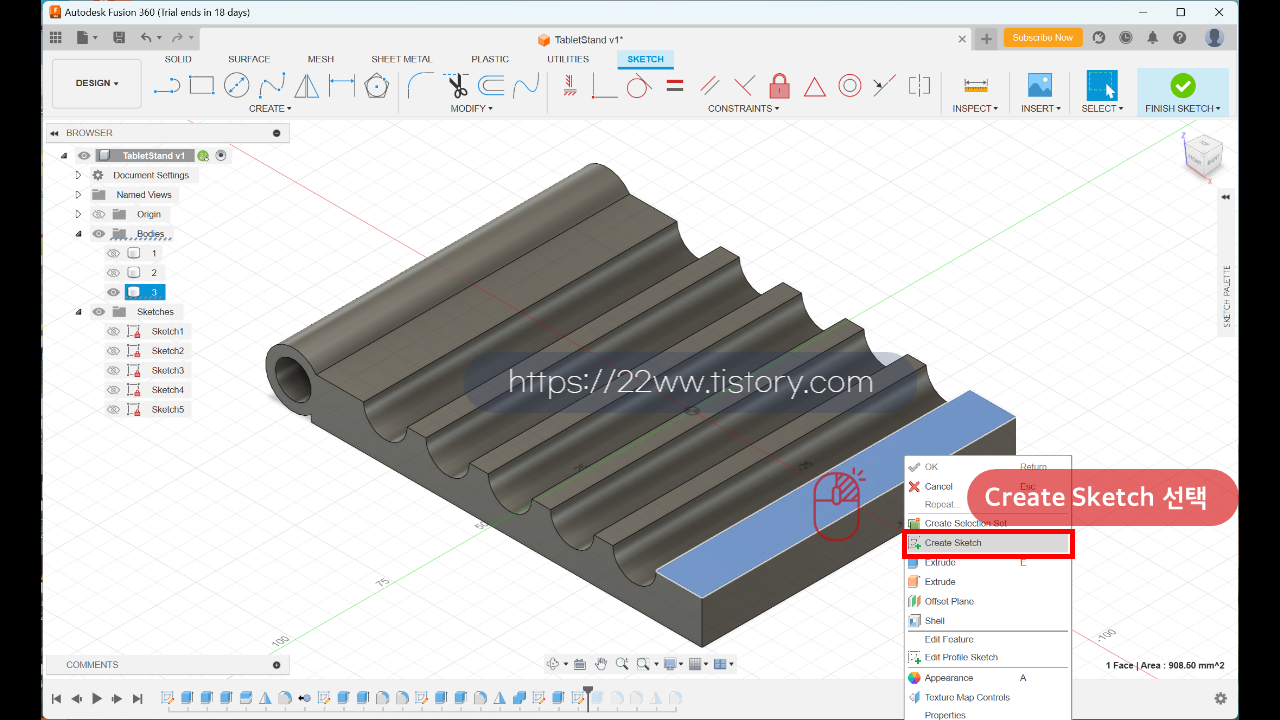The image size is (1280, 720).
Task: Play the timeline with the play button
Action: pos(97,698)
